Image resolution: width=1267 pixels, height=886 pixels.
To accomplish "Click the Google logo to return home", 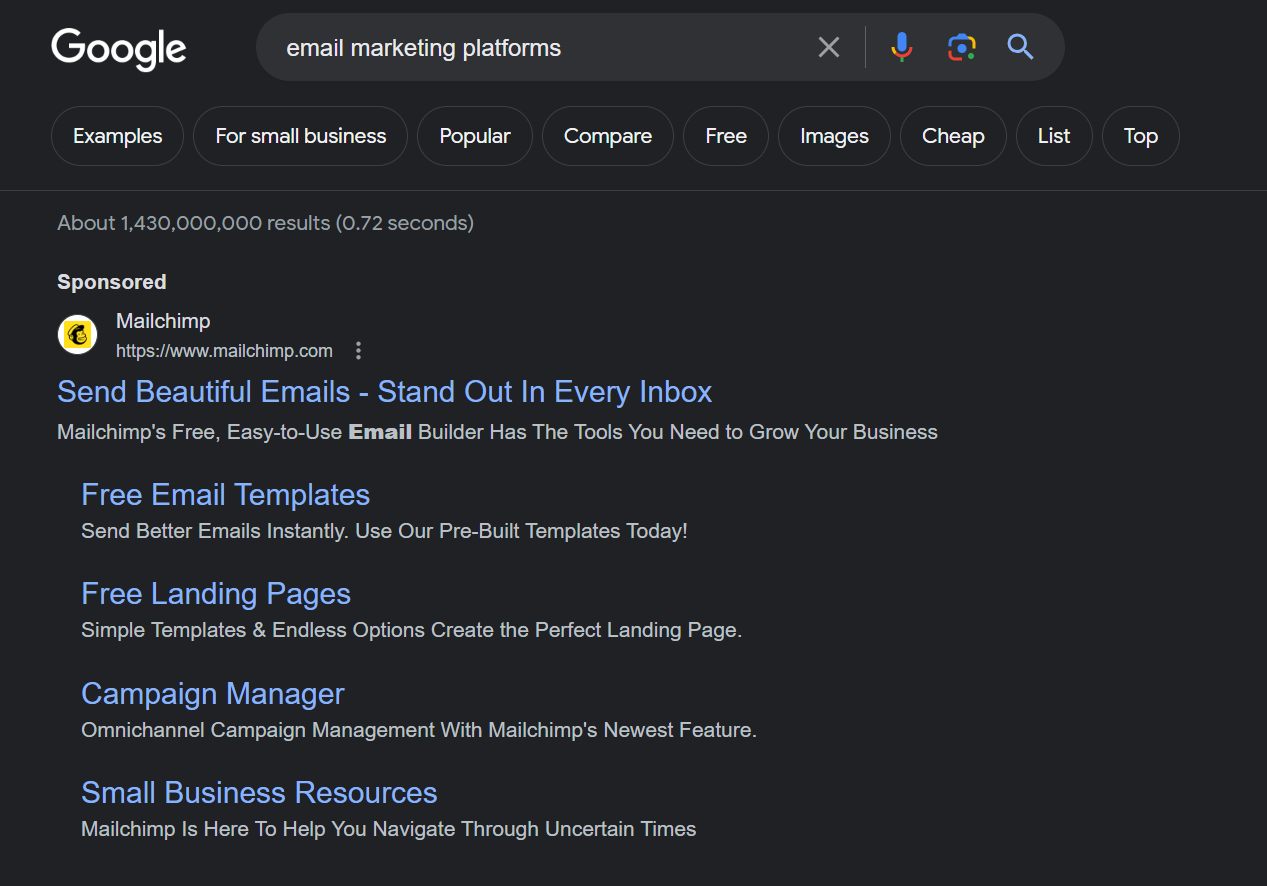I will [x=118, y=48].
